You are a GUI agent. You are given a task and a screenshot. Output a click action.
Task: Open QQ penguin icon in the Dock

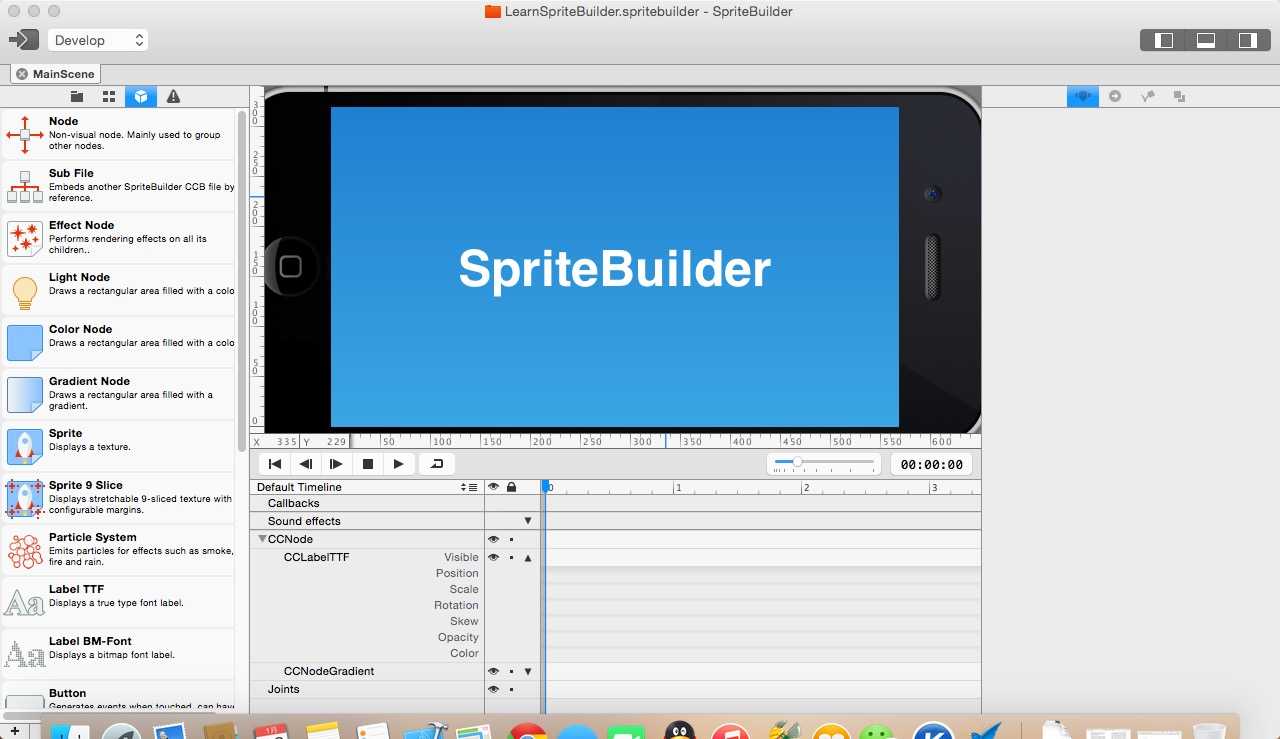tap(680, 732)
